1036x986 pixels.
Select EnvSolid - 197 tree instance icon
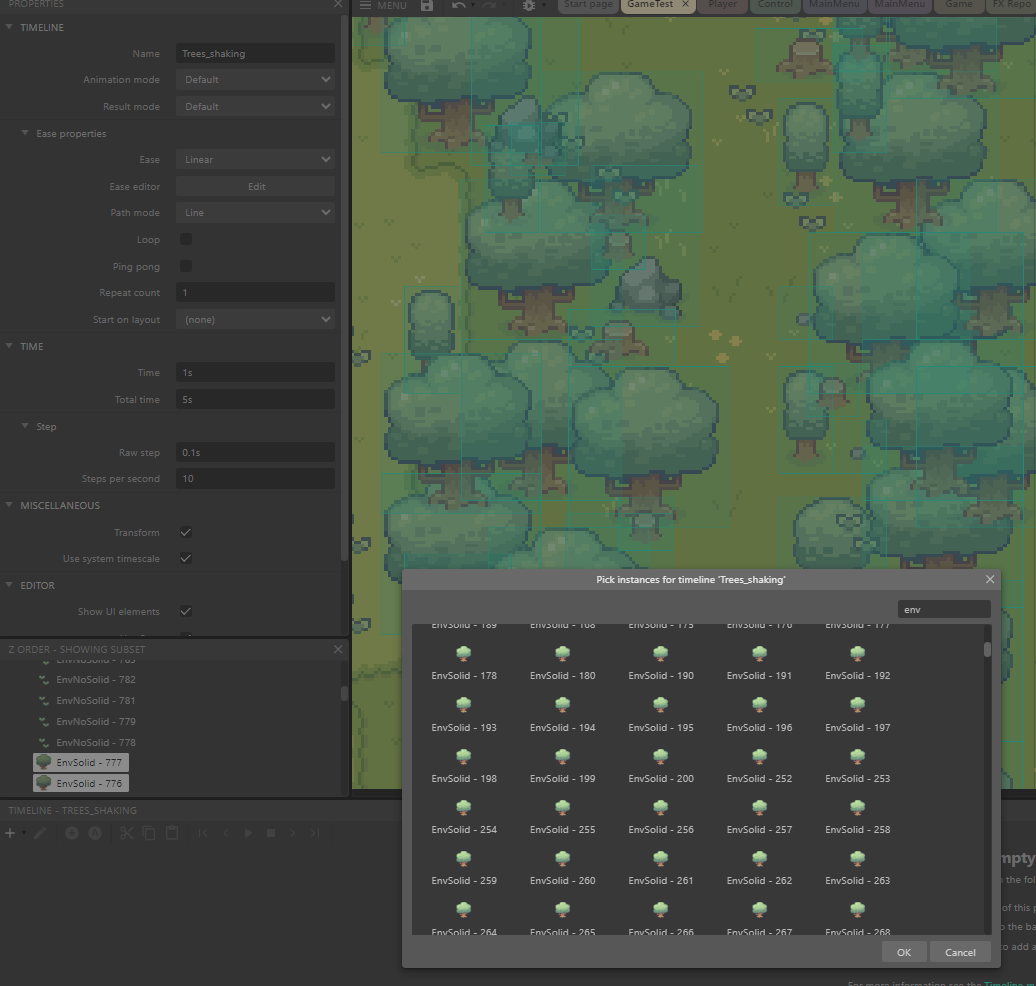[x=858, y=705]
